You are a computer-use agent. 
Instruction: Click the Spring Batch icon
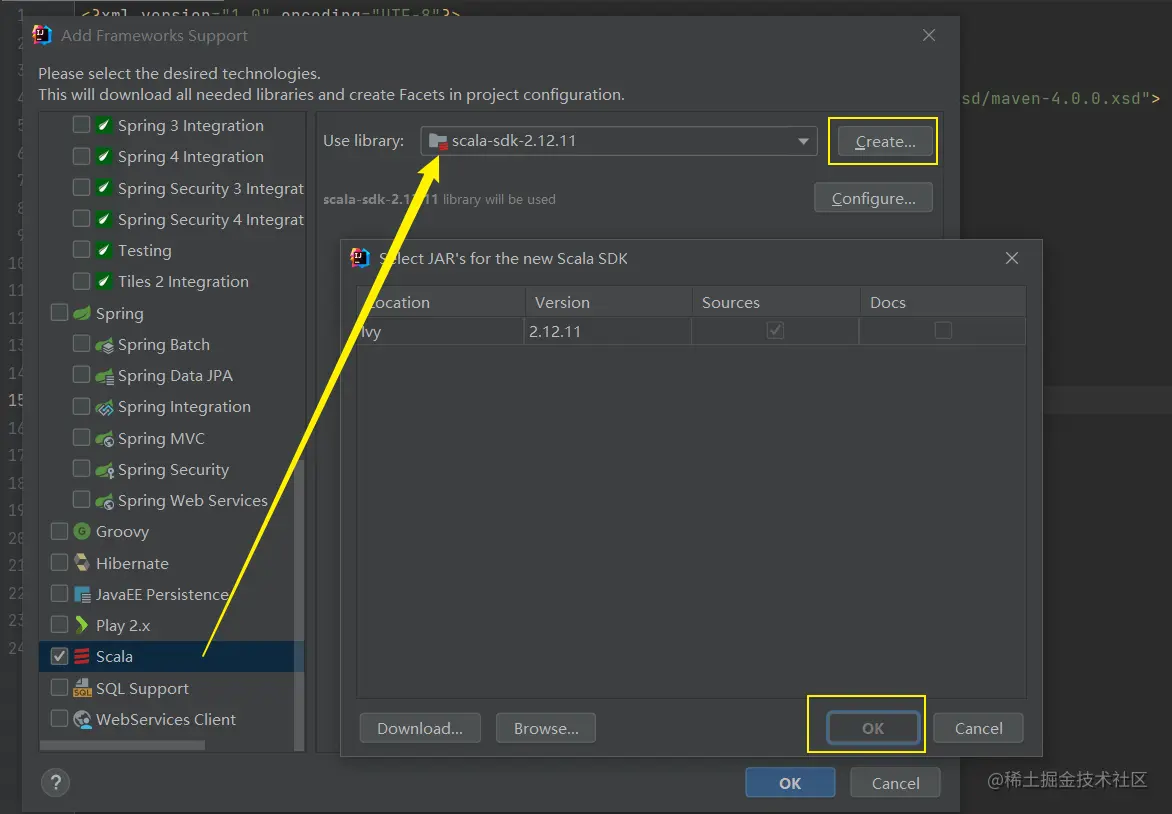click(105, 345)
